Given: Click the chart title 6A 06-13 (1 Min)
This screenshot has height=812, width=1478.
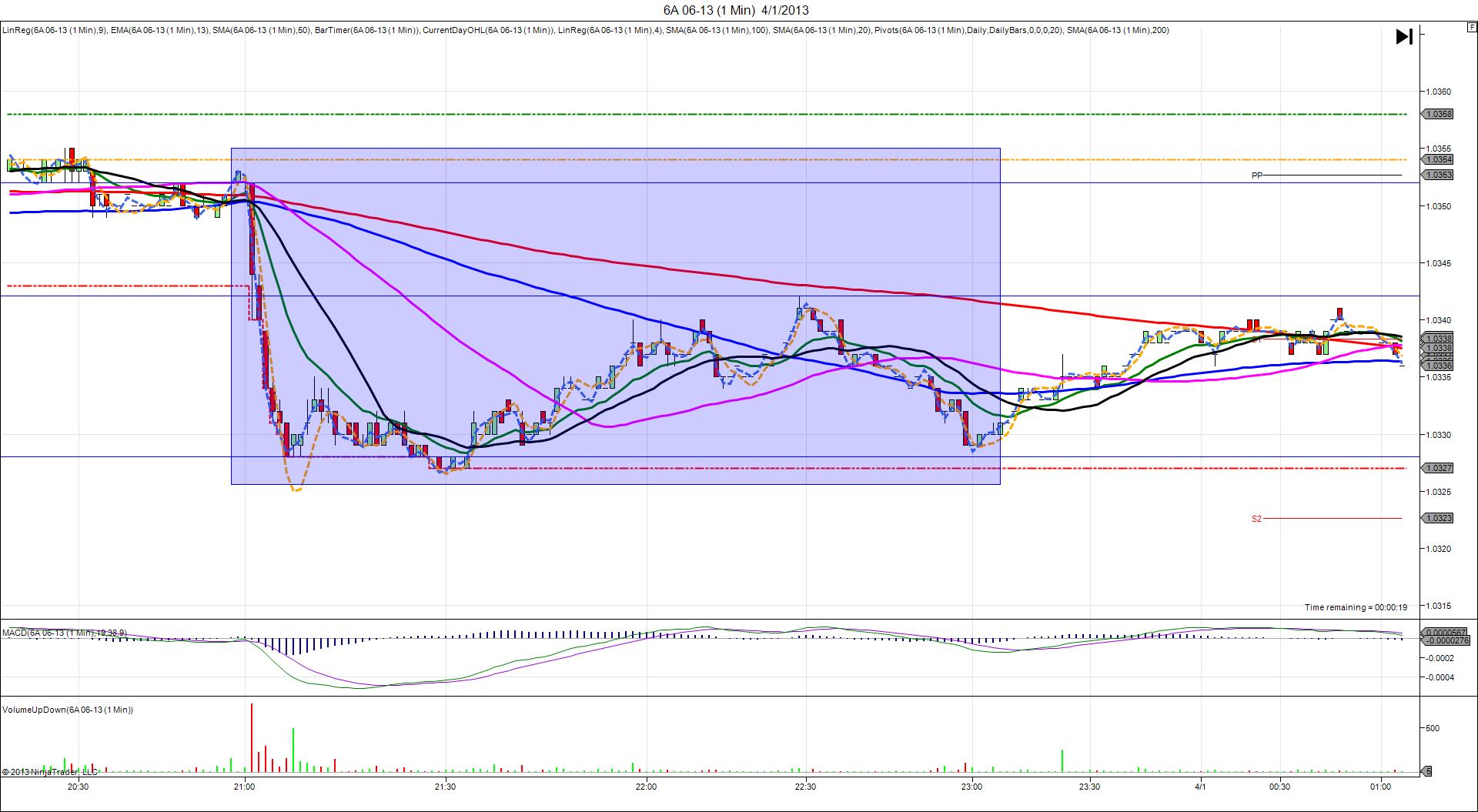Looking at the screenshot, I should click(736, 10).
